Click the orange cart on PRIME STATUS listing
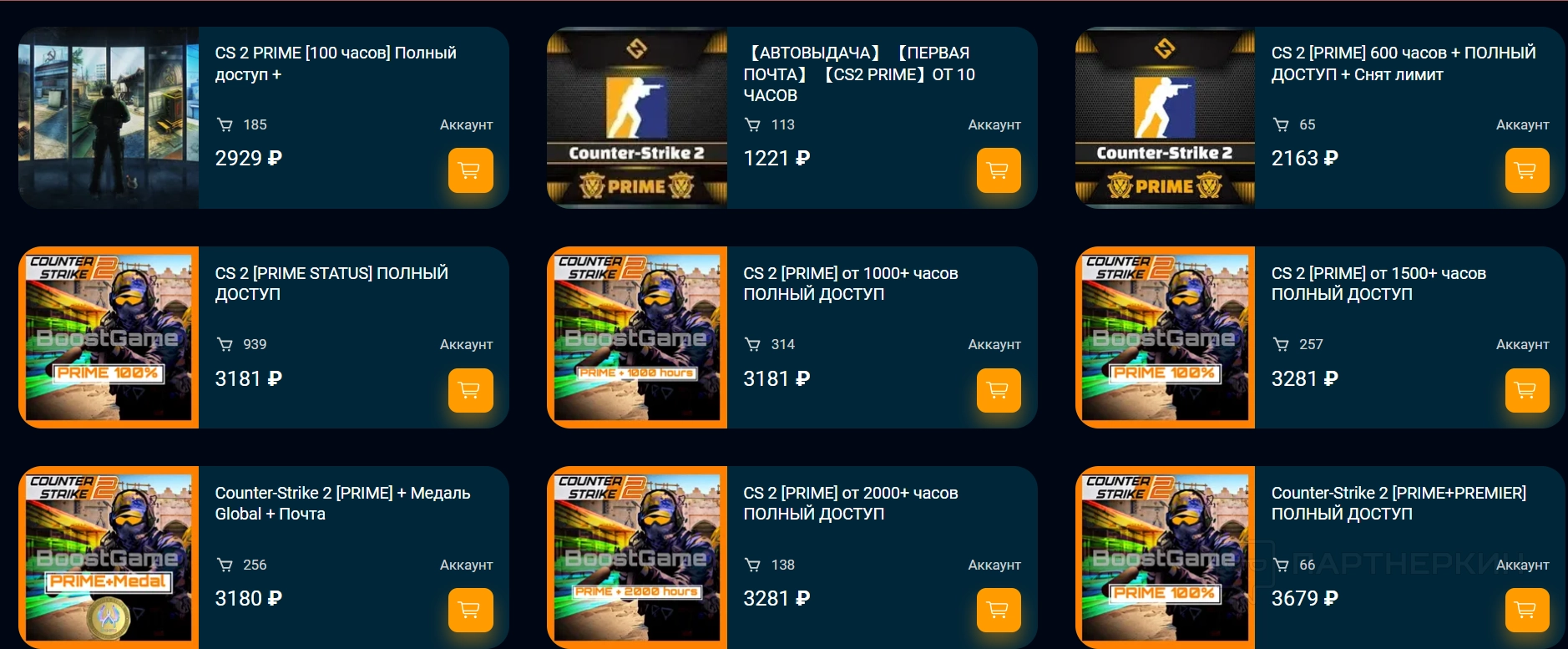This screenshot has width=1568, height=649. [x=470, y=390]
